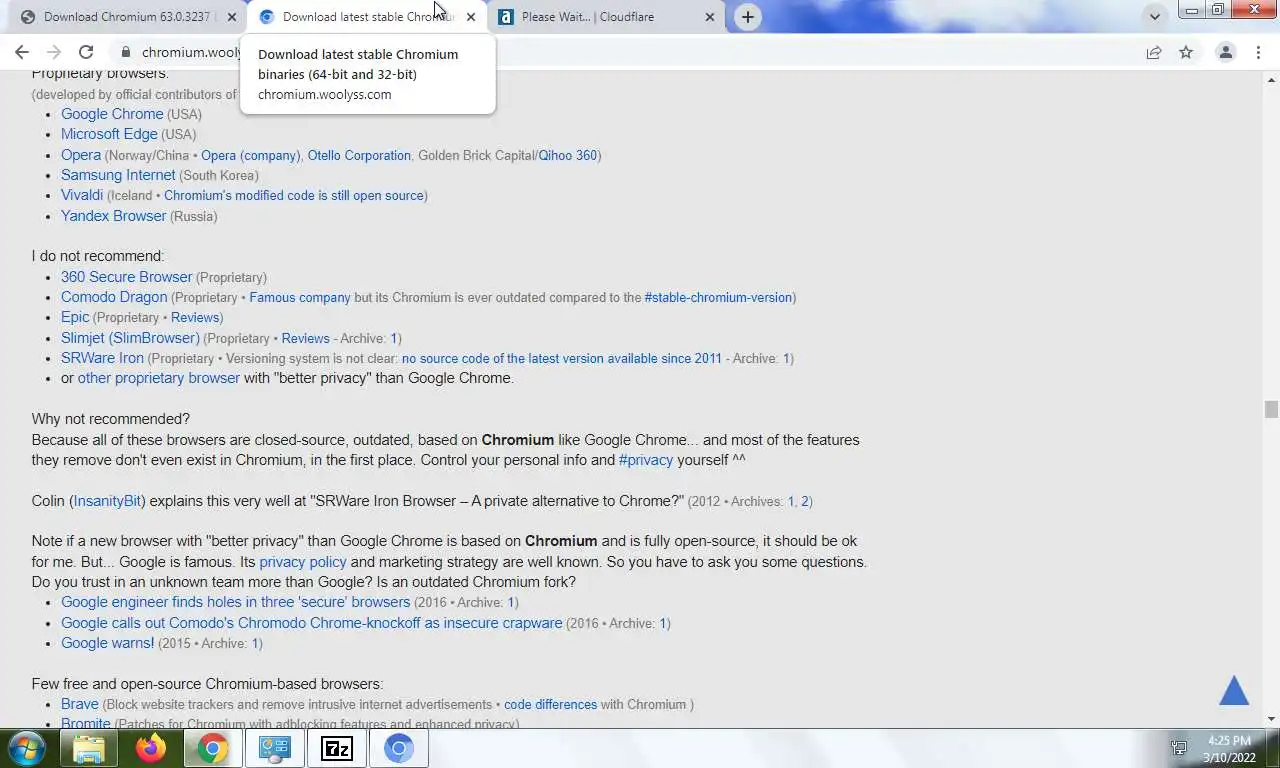
Task: Follow the 'other proprietary browser' link
Action: tap(159, 378)
